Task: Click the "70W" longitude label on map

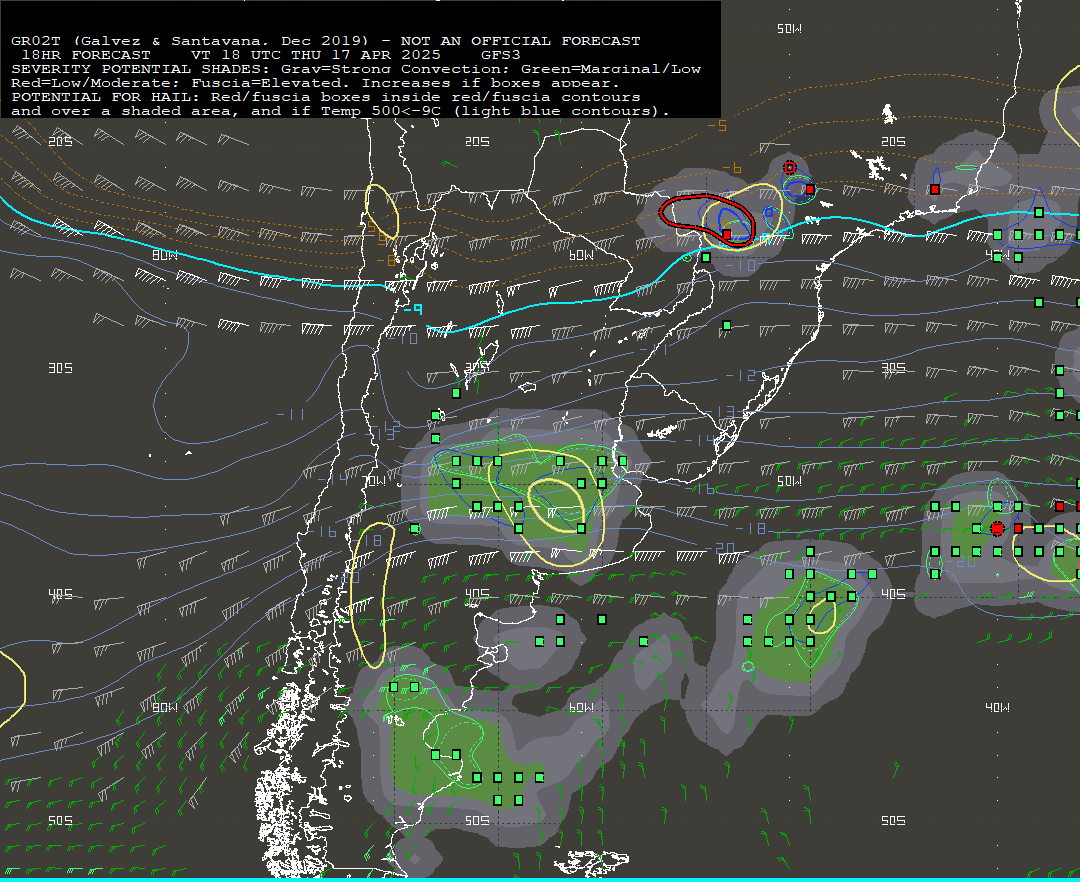Action: point(375,481)
